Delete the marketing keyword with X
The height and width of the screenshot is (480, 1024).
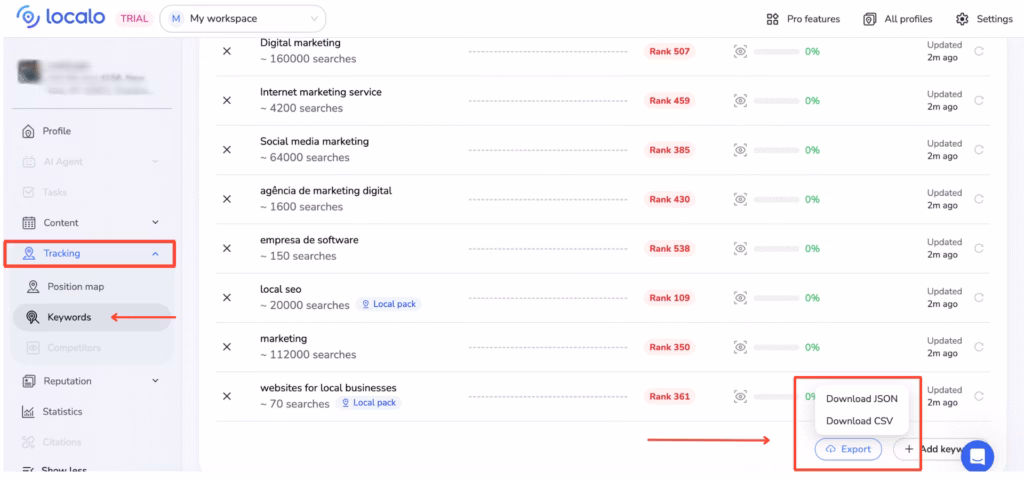coord(227,347)
